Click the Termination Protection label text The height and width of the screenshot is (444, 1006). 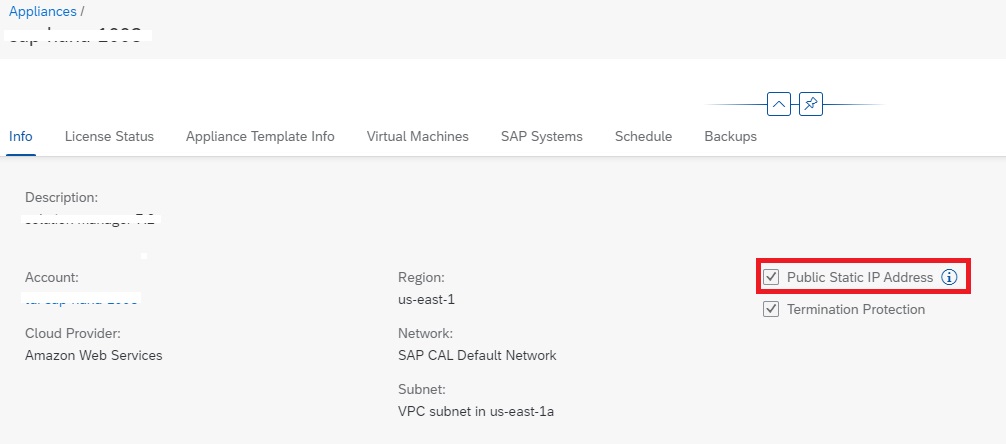(x=855, y=309)
